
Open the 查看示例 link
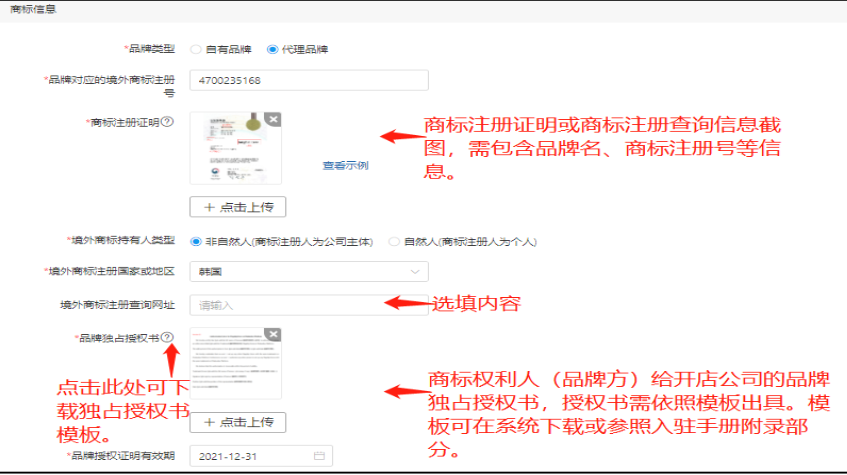click(x=345, y=165)
